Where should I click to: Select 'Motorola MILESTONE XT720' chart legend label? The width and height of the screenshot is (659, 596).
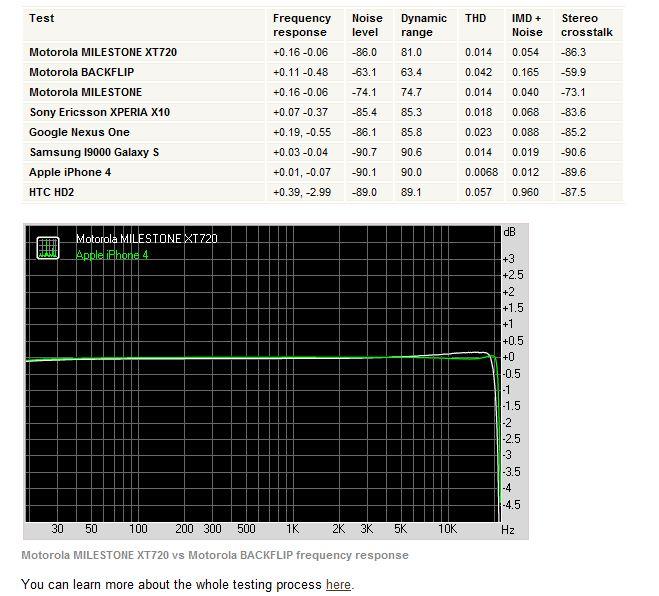(x=147, y=239)
